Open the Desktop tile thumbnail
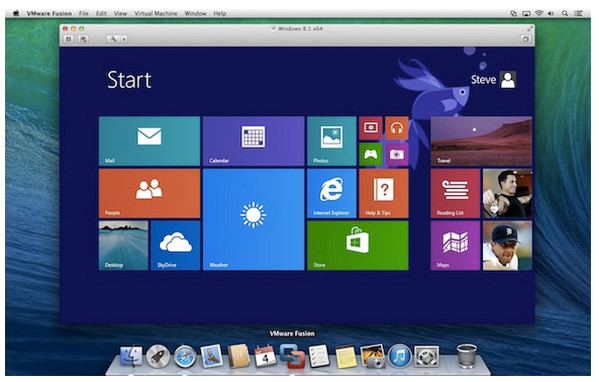The width and height of the screenshot is (599, 382). tap(123, 246)
